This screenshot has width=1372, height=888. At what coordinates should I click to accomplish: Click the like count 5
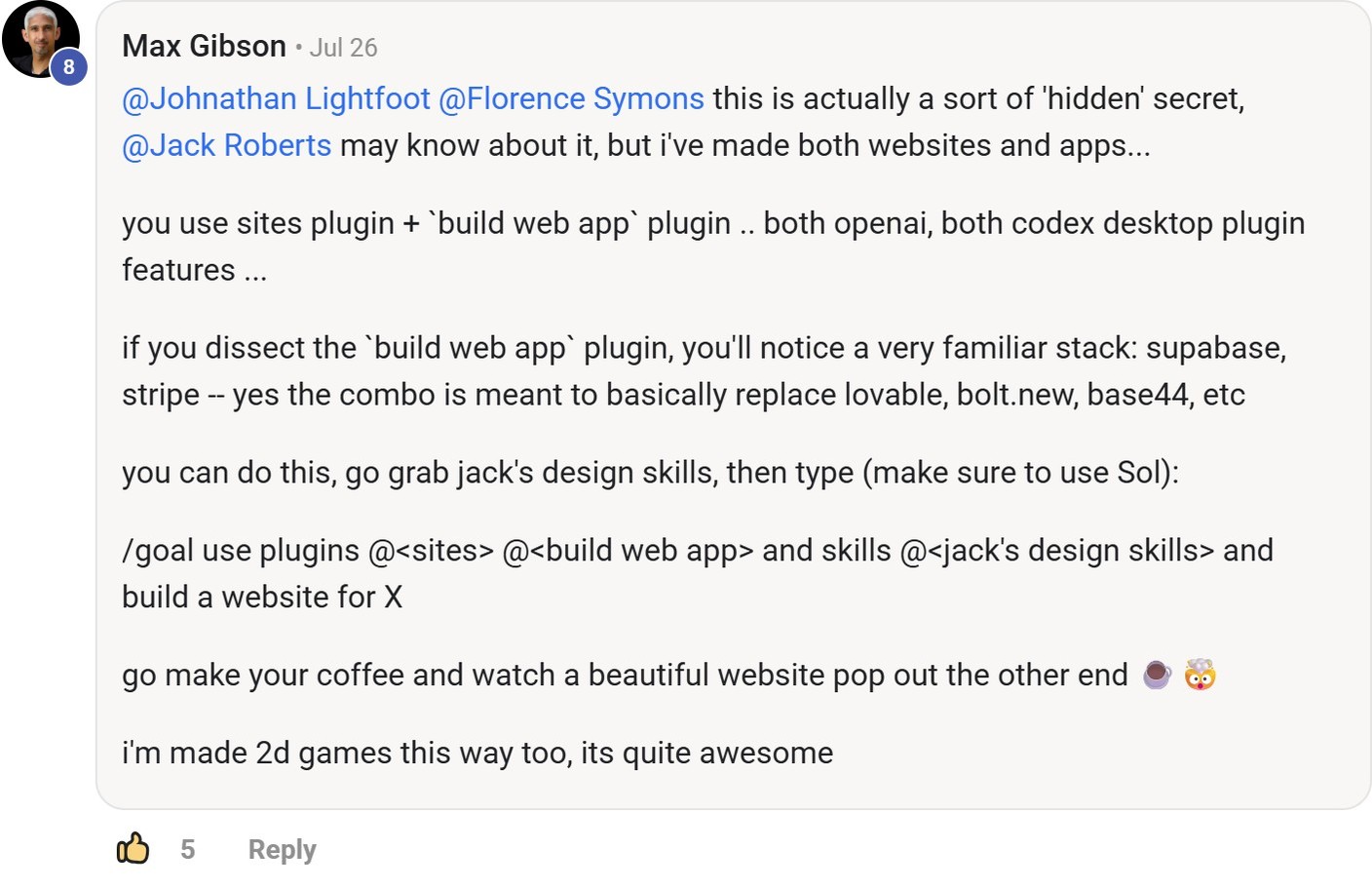(x=188, y=850)
